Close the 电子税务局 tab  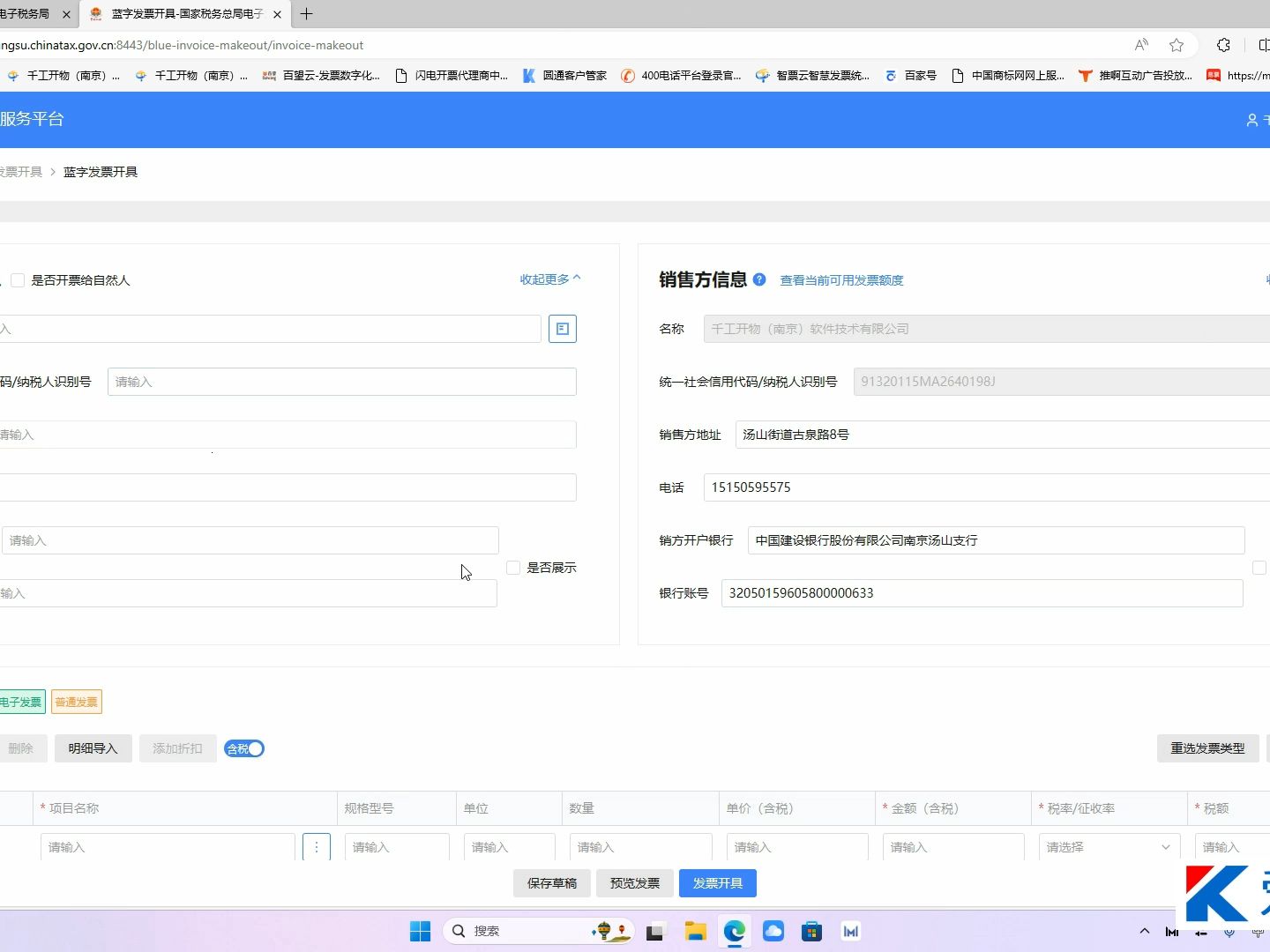point(67,14)
